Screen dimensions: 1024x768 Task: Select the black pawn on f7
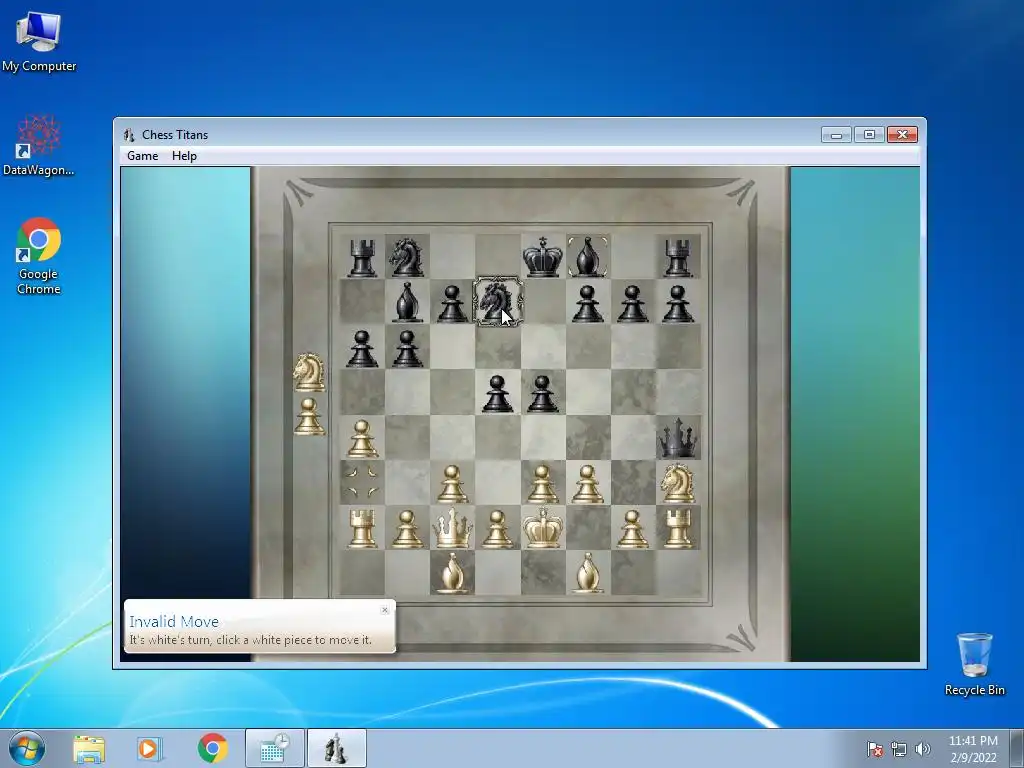(587, 304)
